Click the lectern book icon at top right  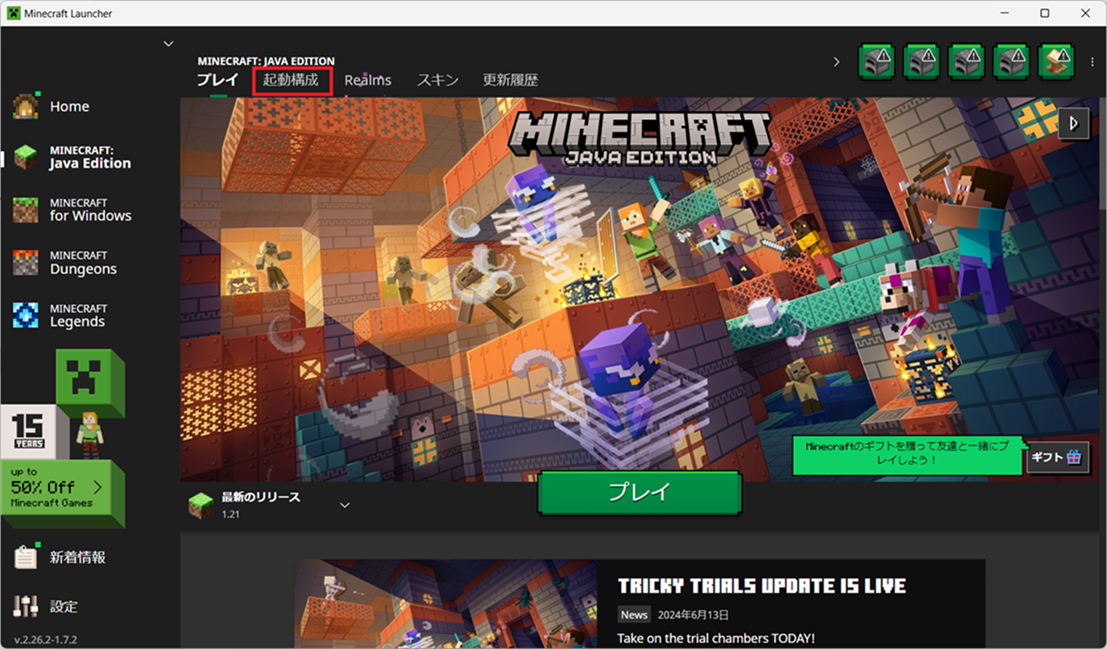[x=1057, y=62]
